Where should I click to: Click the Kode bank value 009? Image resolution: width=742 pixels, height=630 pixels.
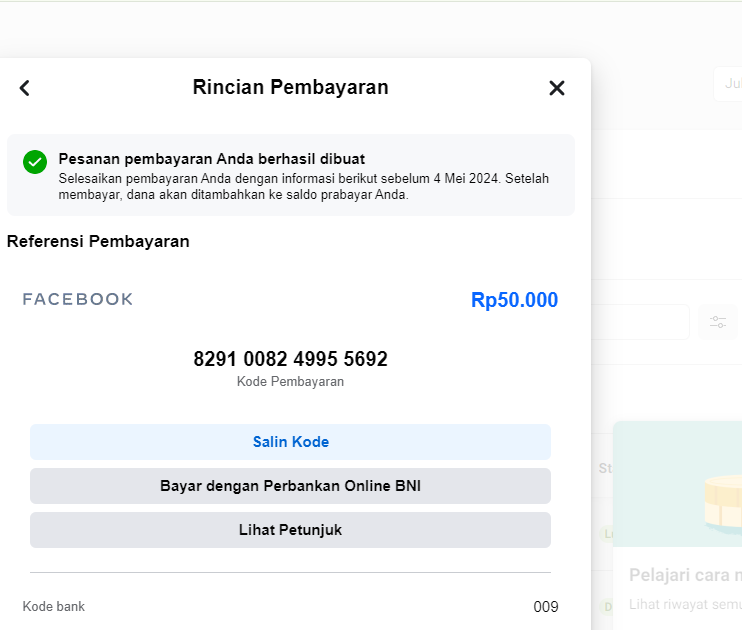pyautogui.click(x=546, y=607)
